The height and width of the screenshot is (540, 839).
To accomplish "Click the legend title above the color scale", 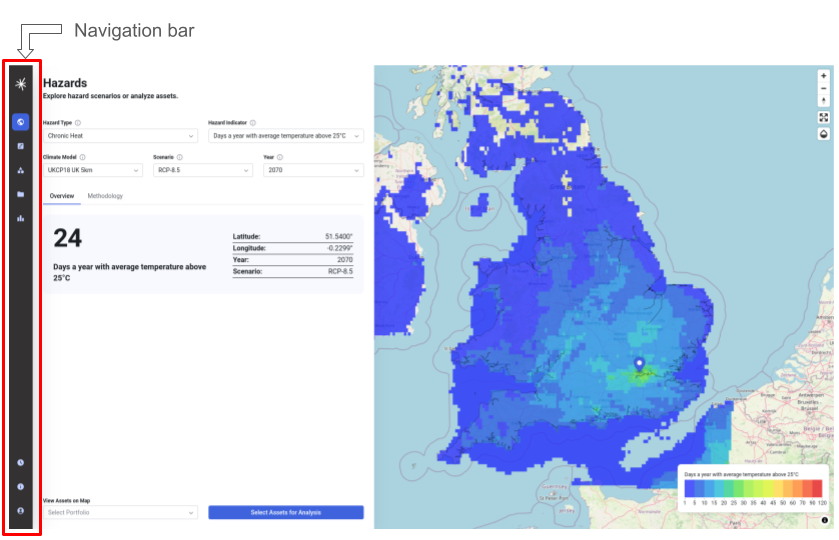I will 741,475.
